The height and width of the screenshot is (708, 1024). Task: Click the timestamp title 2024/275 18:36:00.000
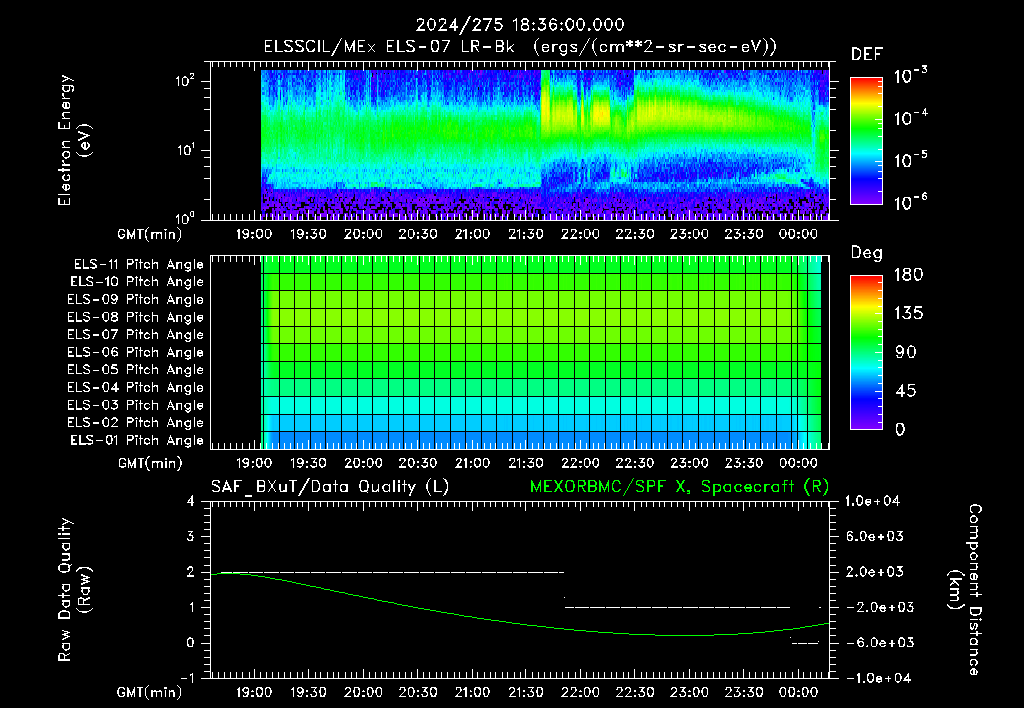tap(520, 25)
